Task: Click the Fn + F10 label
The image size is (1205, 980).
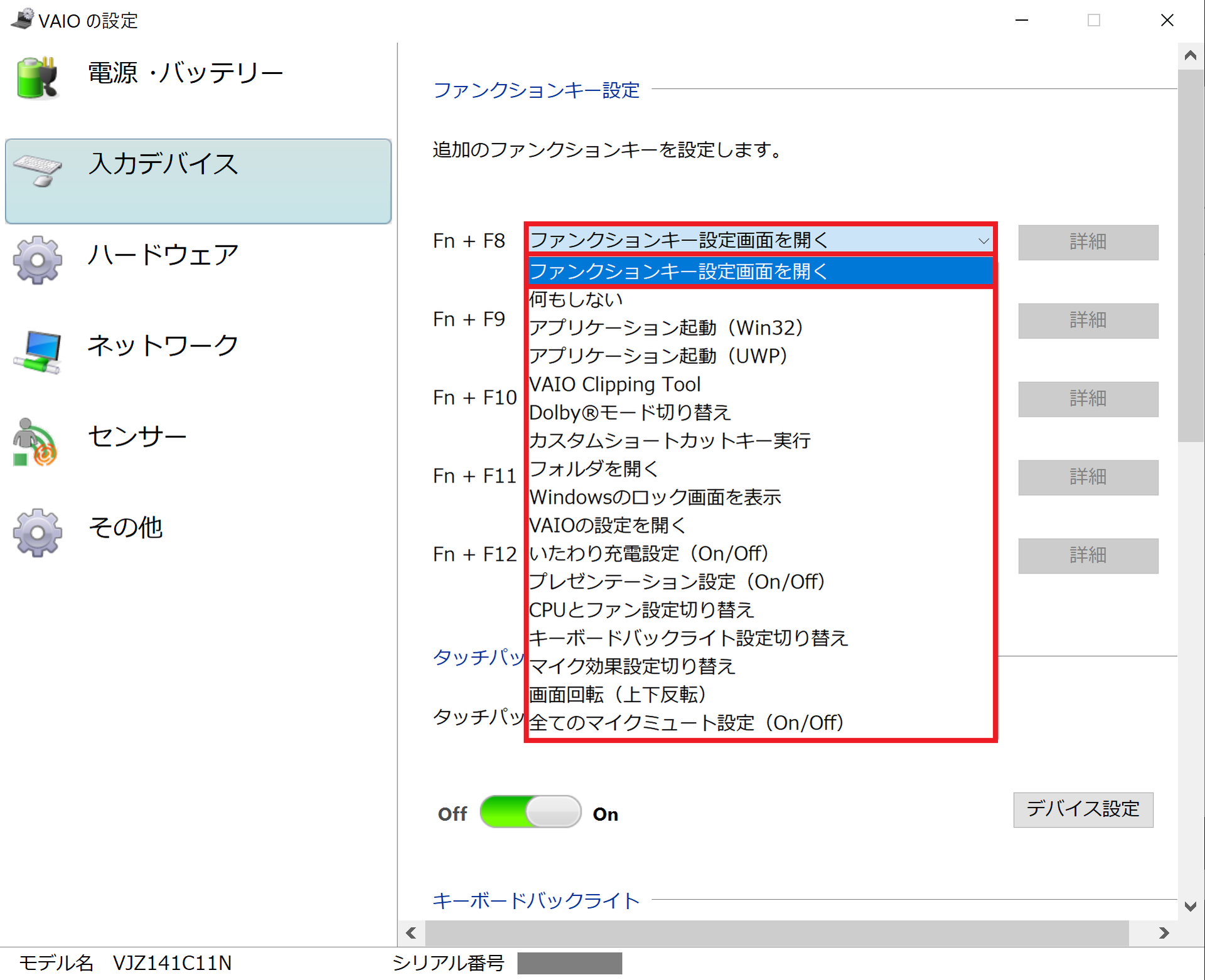Action: [475, 398]
